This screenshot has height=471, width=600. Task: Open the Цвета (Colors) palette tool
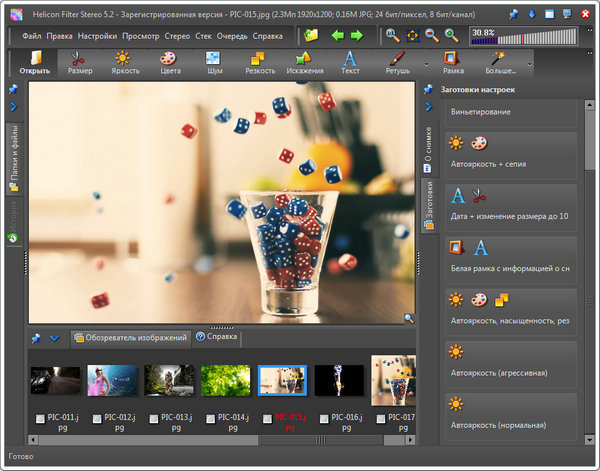coord(170,62)
